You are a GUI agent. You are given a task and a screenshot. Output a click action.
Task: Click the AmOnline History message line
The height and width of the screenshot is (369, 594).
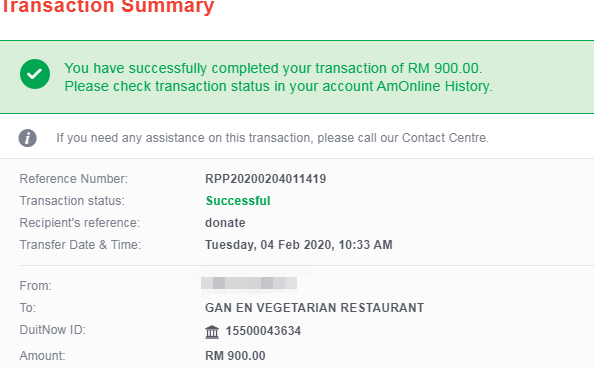(x=278, y=86)
